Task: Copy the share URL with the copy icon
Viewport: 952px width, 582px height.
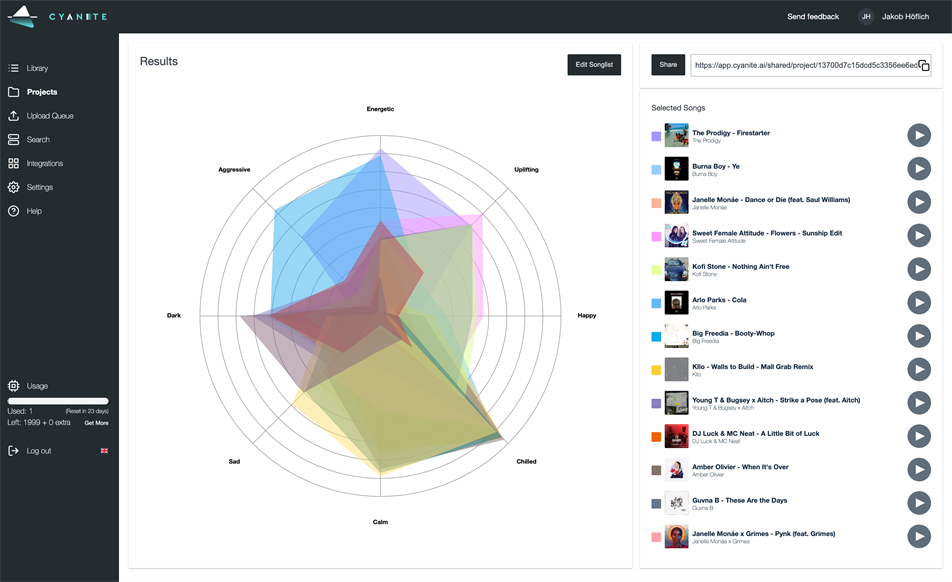Action: click(x=924, y=65)
